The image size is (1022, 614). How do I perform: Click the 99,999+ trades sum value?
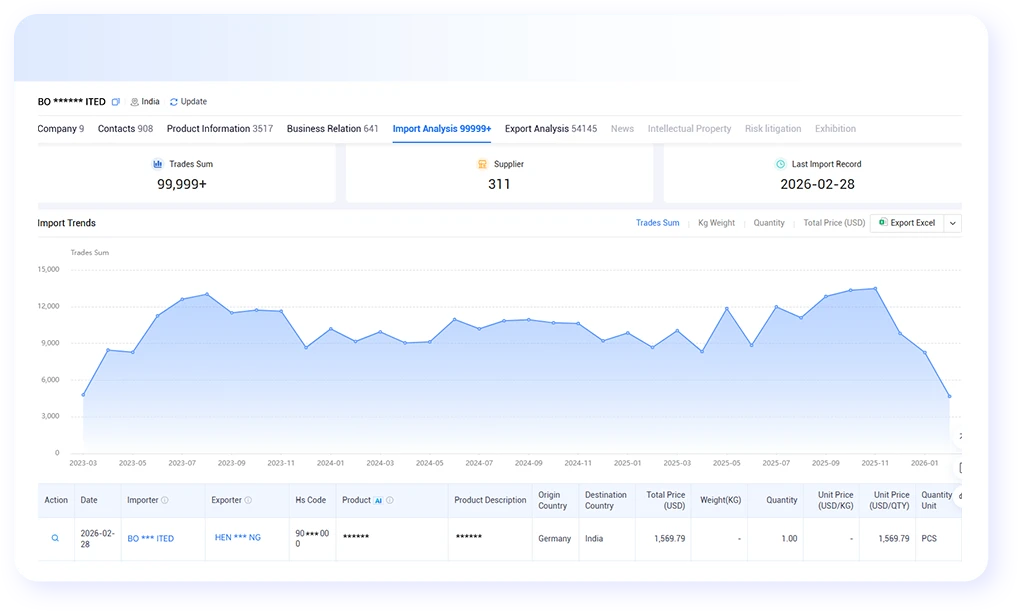182,184
